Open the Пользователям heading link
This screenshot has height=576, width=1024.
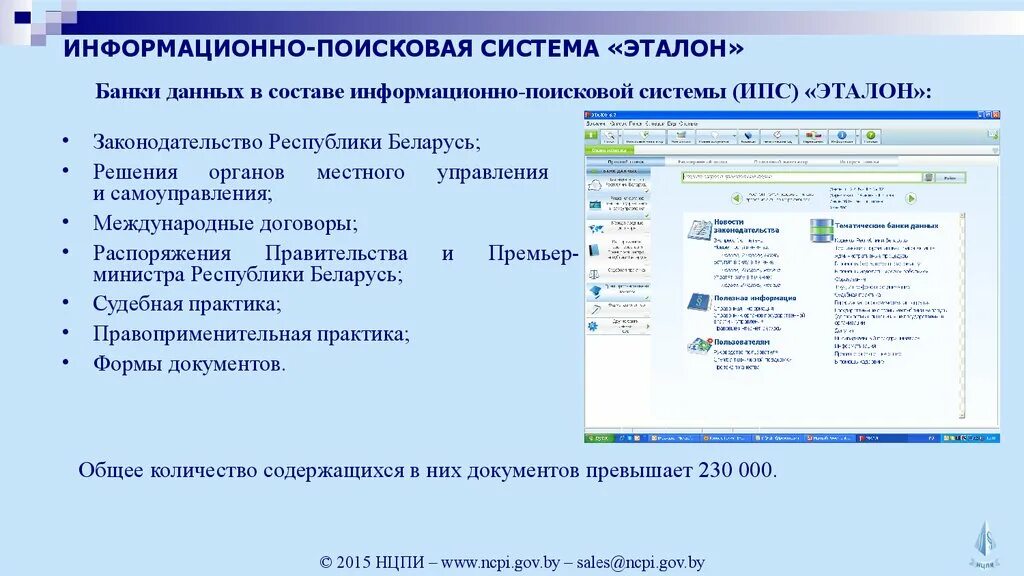(x=741, y=342)
